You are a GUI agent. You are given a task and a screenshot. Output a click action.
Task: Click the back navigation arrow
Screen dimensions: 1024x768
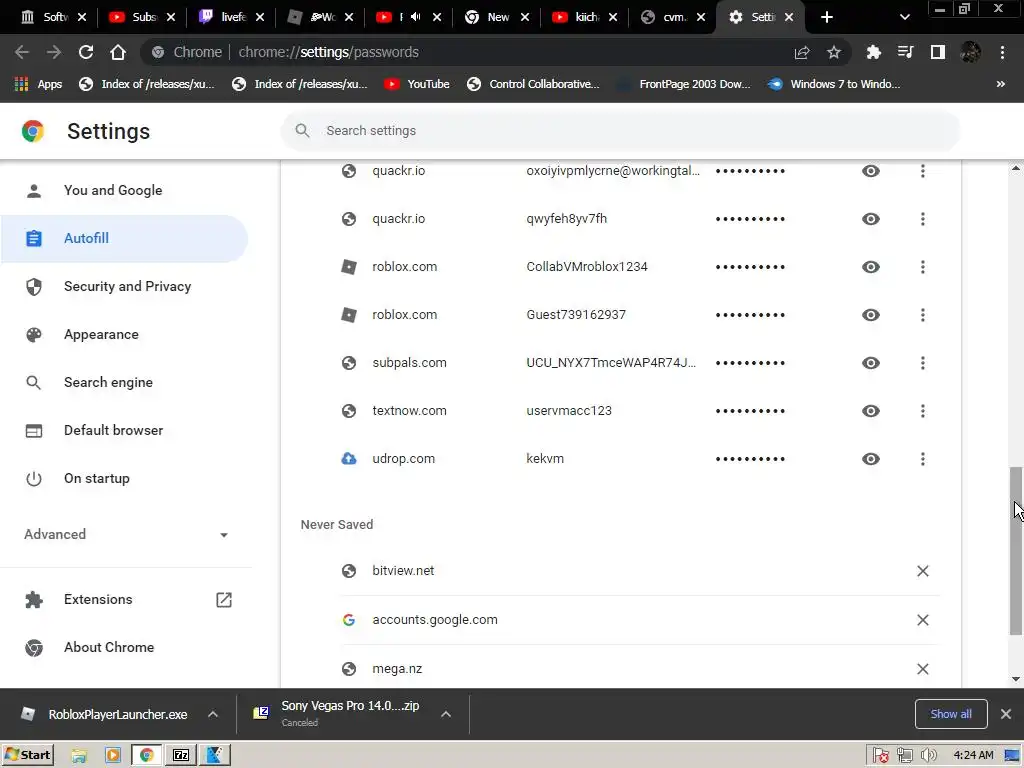(x=22, y=52)
